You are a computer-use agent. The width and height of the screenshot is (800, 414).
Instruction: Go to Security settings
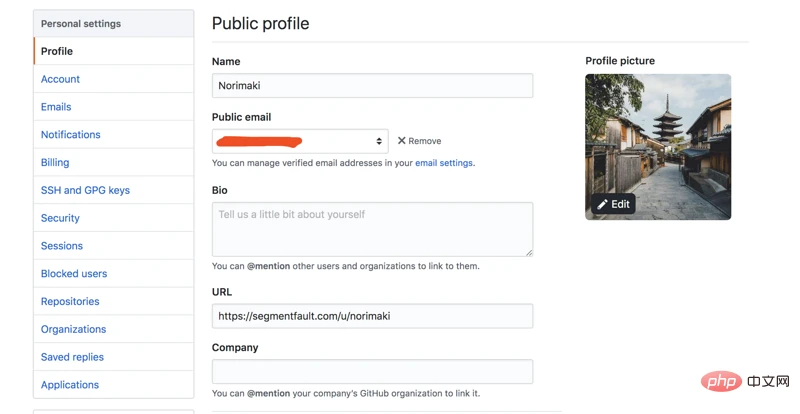(x=60, y=218)
